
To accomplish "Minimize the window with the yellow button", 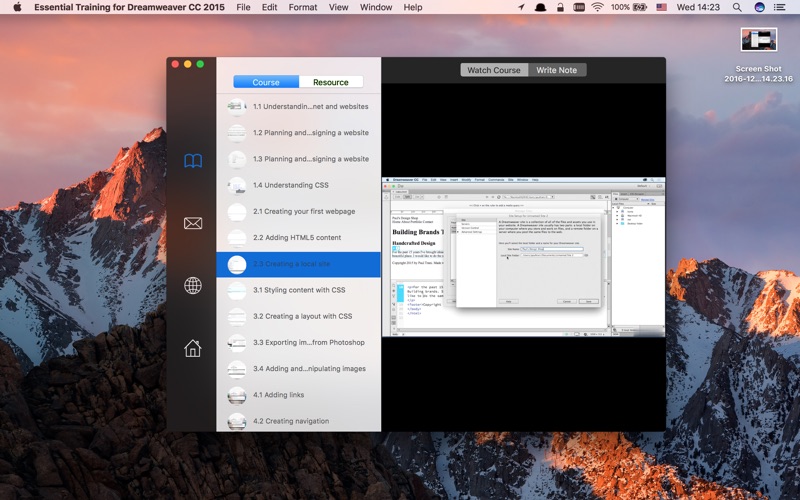I will click(188, 64).
